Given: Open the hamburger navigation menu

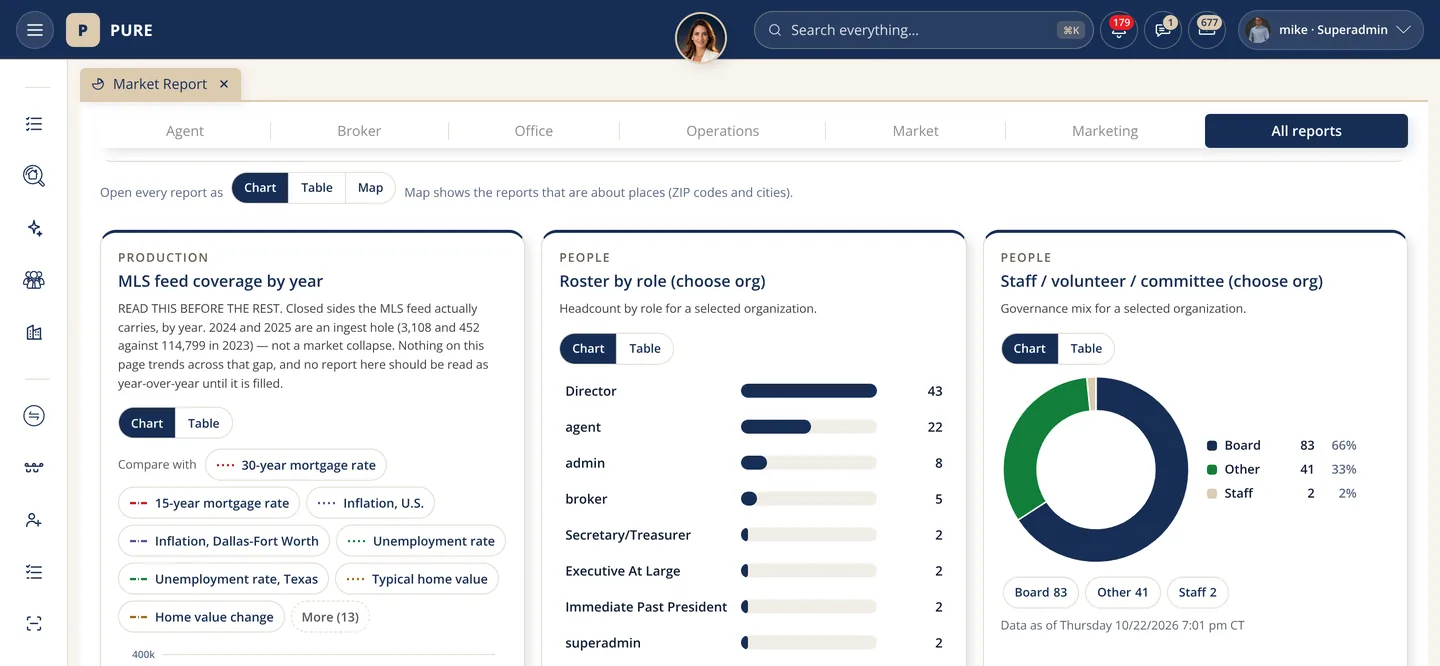Looking at the screenshot, I should tap(35, 30).
